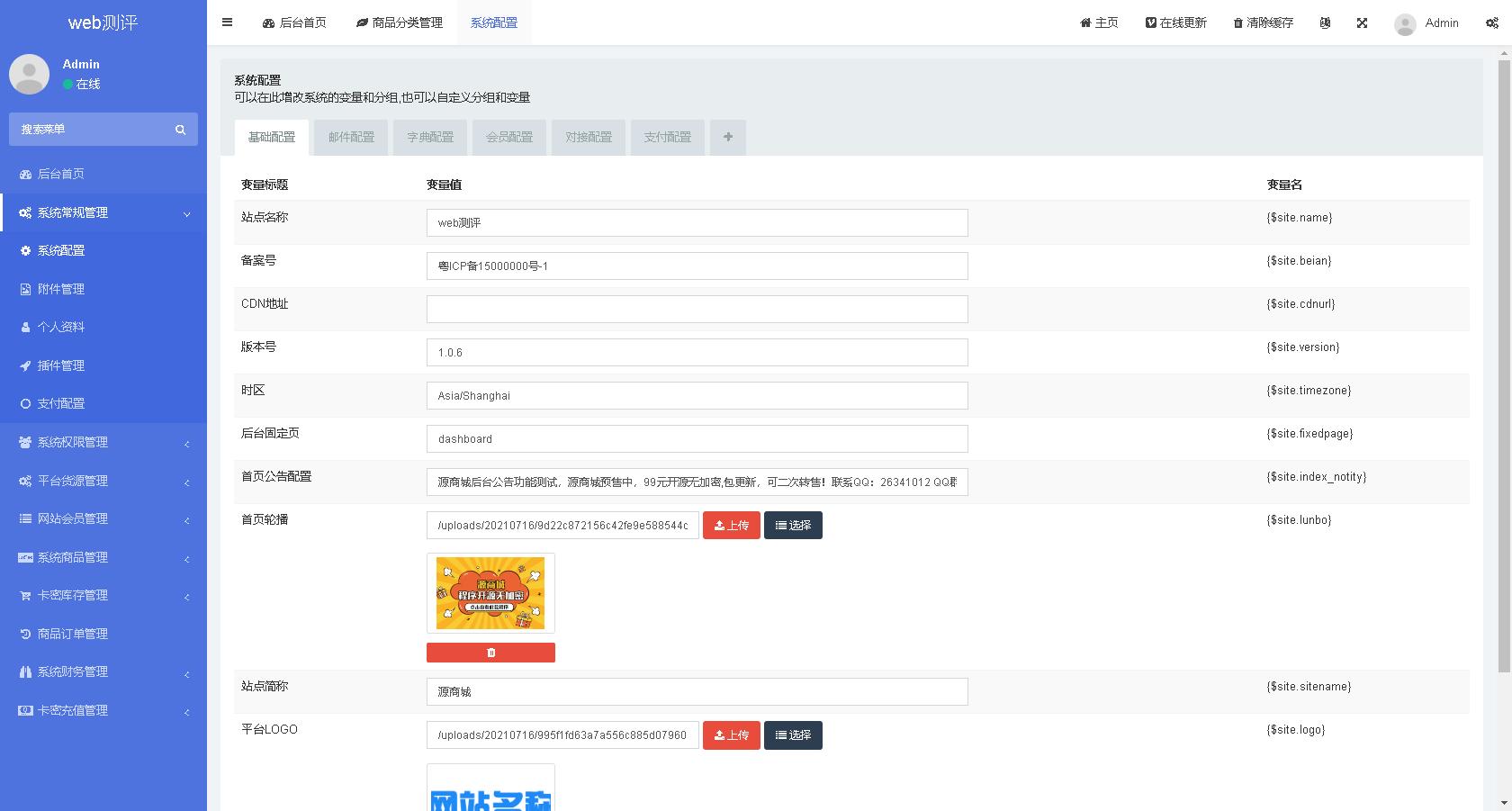Click 上传 button for 首页轮播
Screen dimensions: 1512x811
click(x=732, y=526)
